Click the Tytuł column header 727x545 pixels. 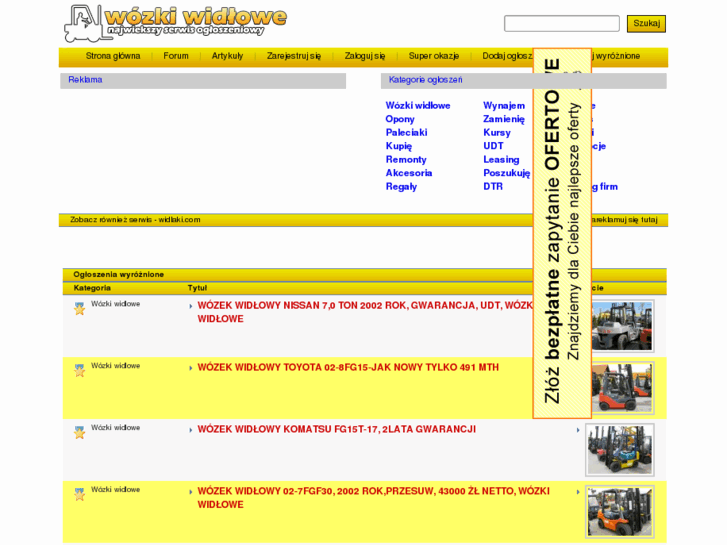tap(197, 288)
